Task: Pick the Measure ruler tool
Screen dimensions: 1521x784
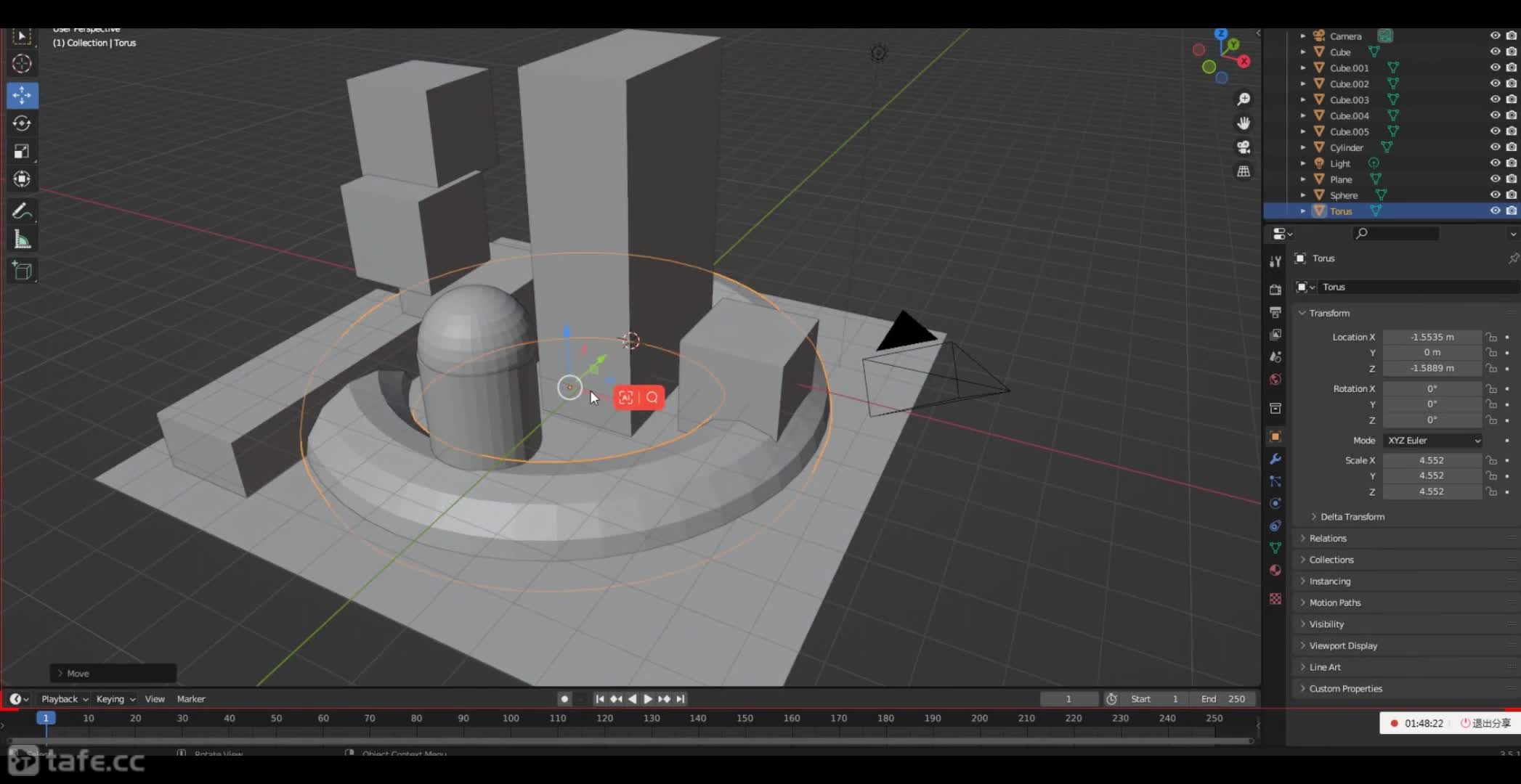Action: [x=22, y=240]
